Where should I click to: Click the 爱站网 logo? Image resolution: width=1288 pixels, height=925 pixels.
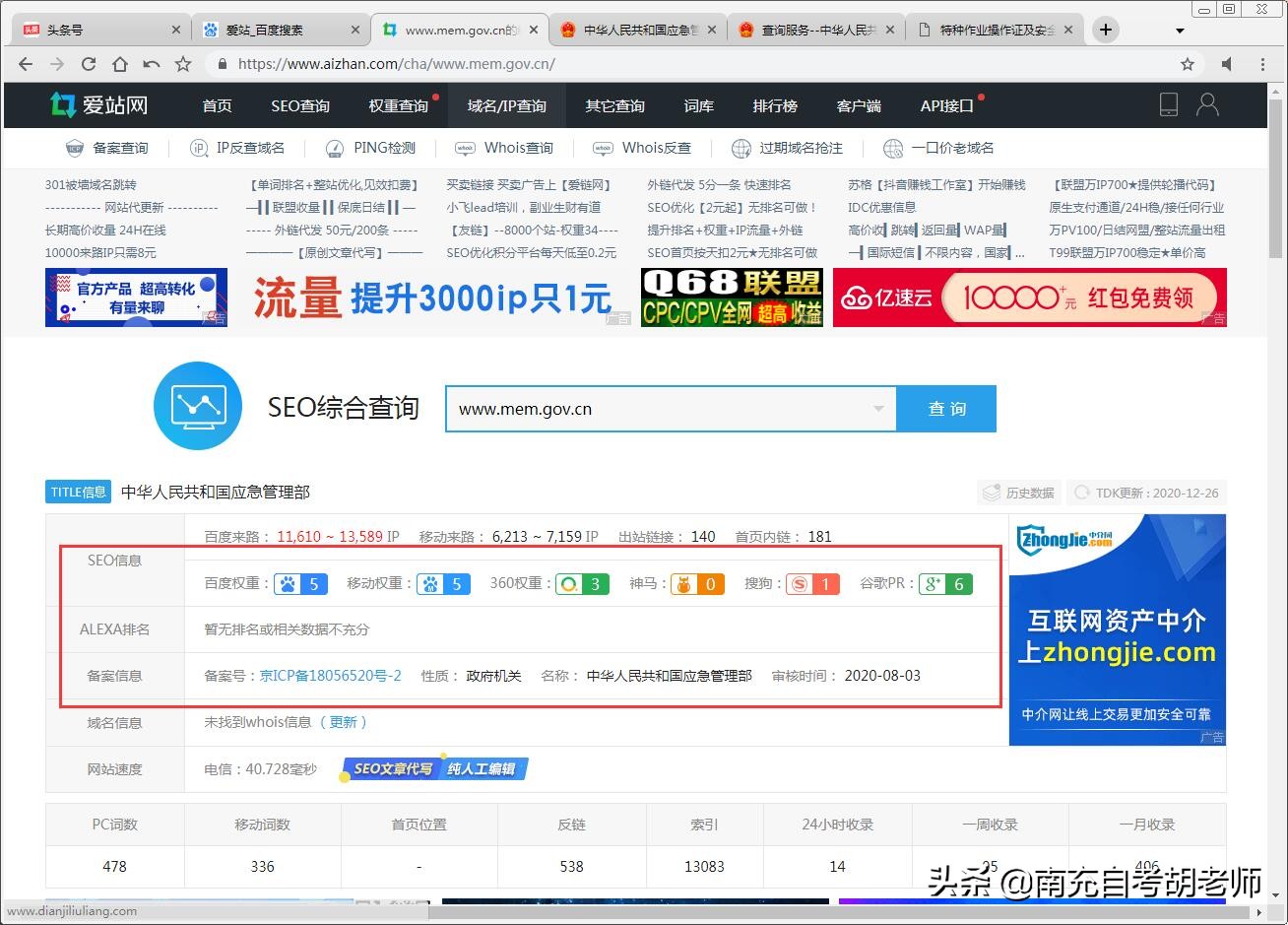point(98,104)
